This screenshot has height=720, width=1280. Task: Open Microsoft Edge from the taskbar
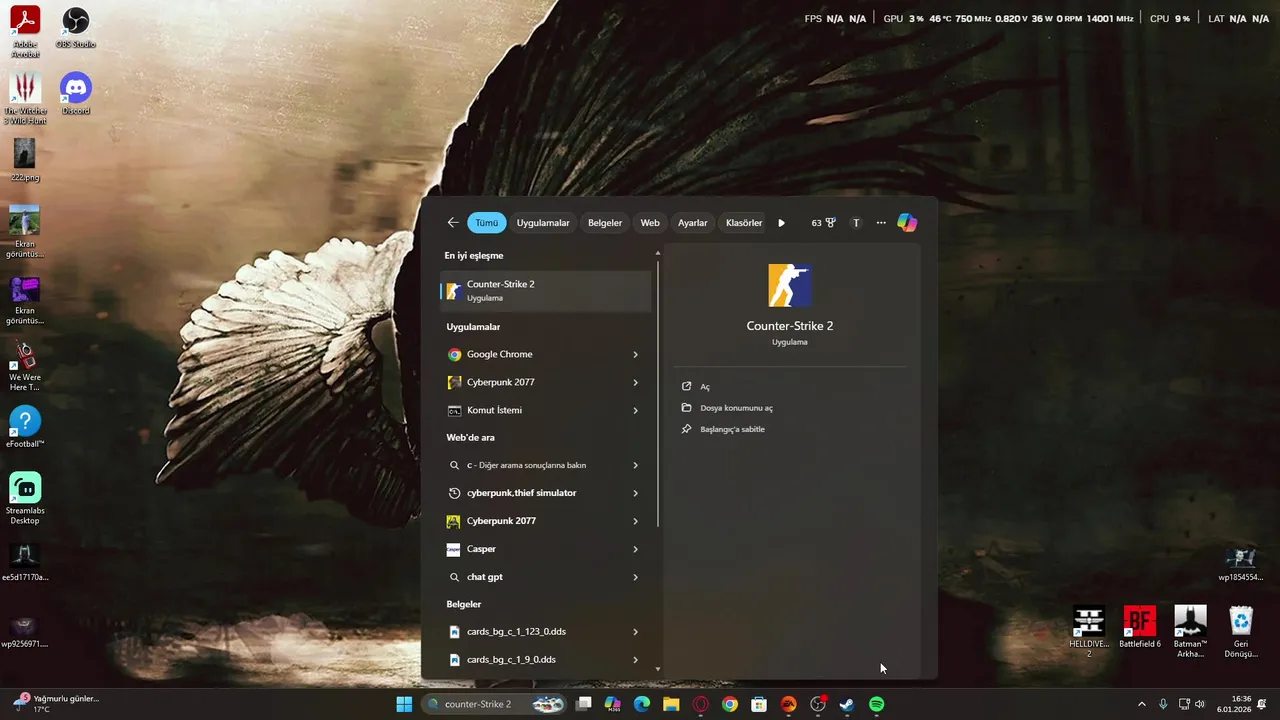642,704
